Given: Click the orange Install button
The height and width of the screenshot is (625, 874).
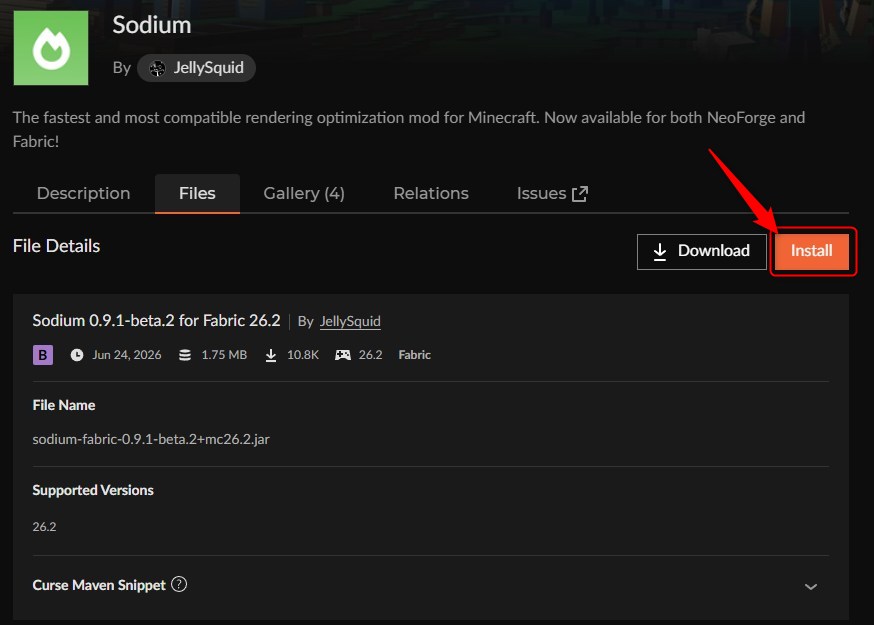Looking at the screenshot, I should (812, 251).
